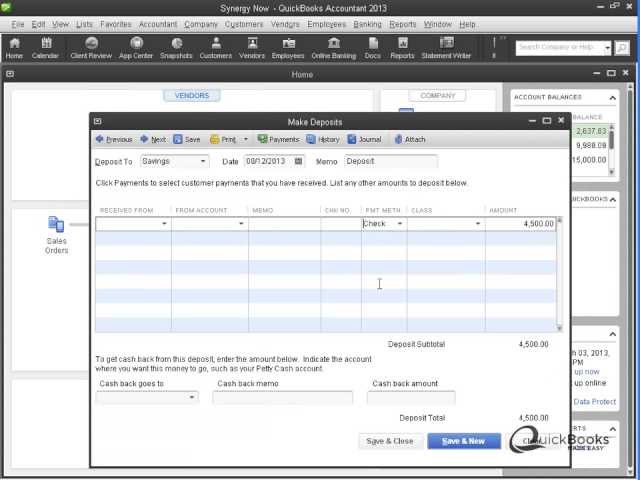Open the search scope dropdown arrow
Viewport: 640px width, 480px height.
point(607,48)
